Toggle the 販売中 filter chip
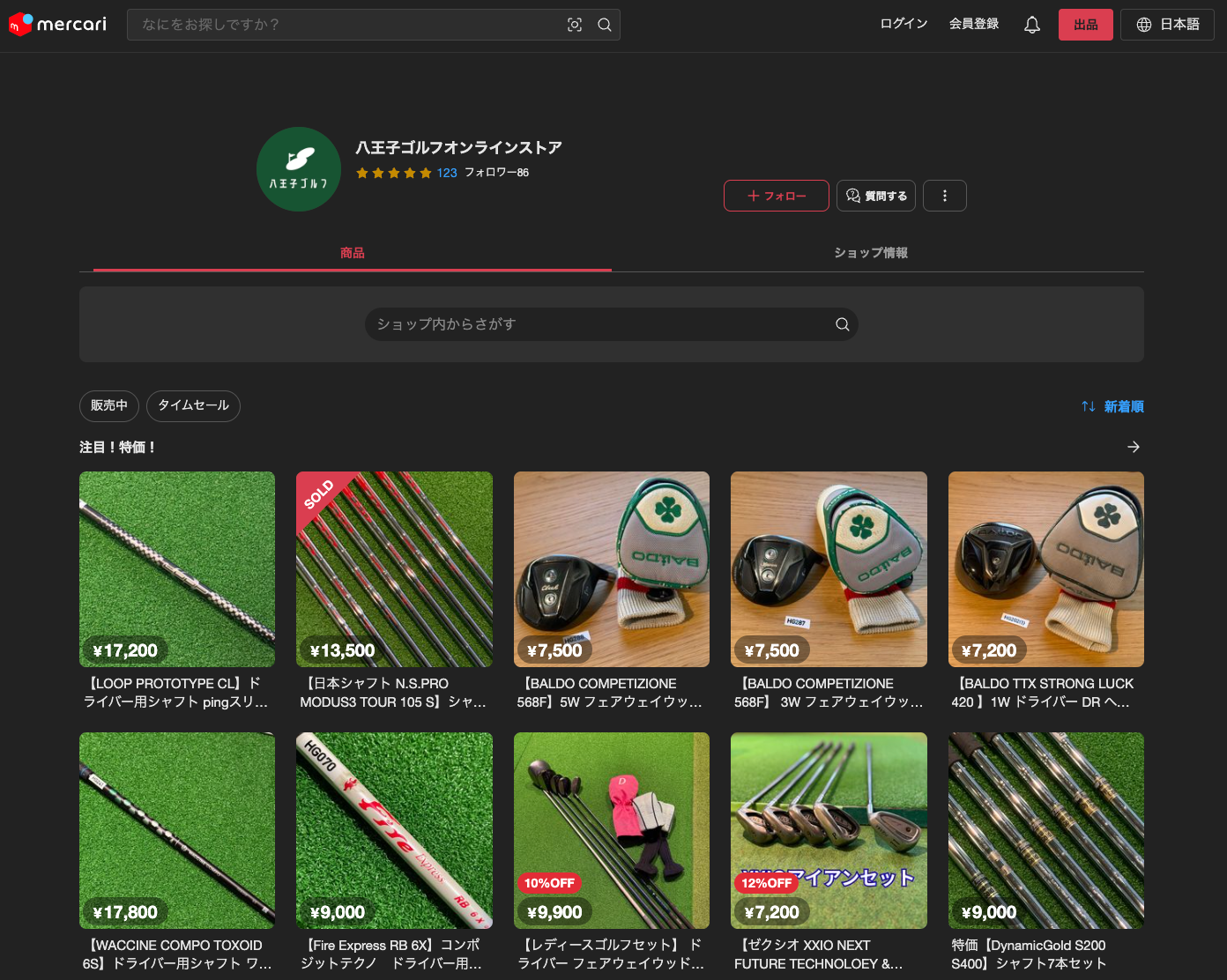1227x980 pixels. tap(109, 405)
